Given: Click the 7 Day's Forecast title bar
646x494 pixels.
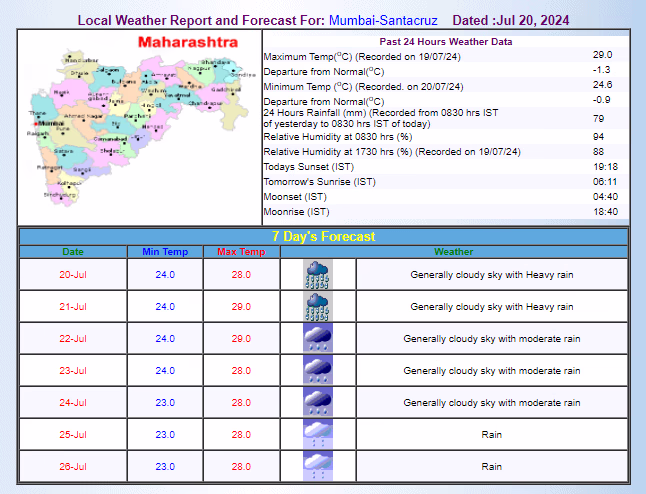Looking at the screenshot, I should click(323, 237).
